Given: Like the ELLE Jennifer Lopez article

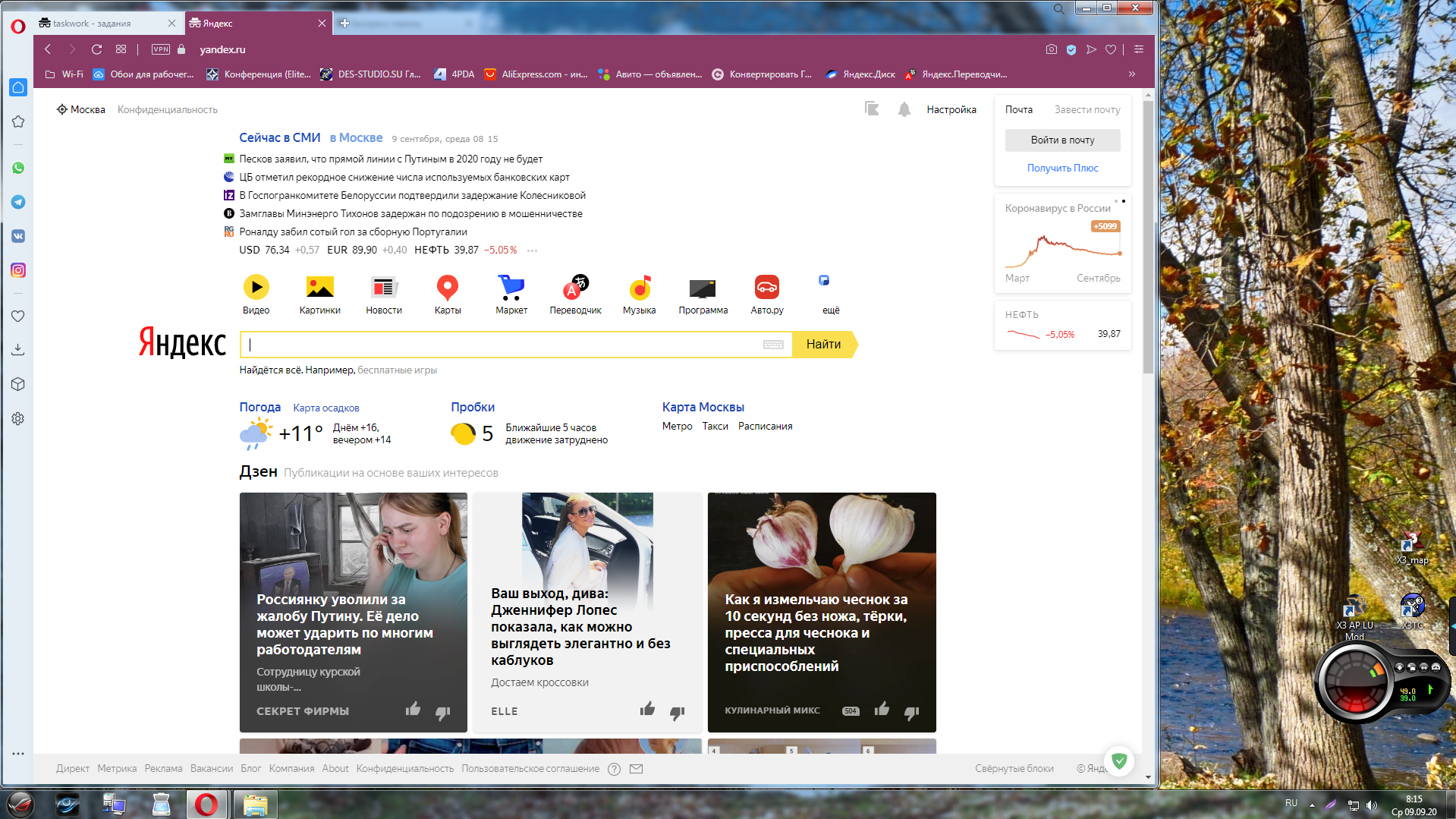Looking at the screenshot, I should [647, 709].
